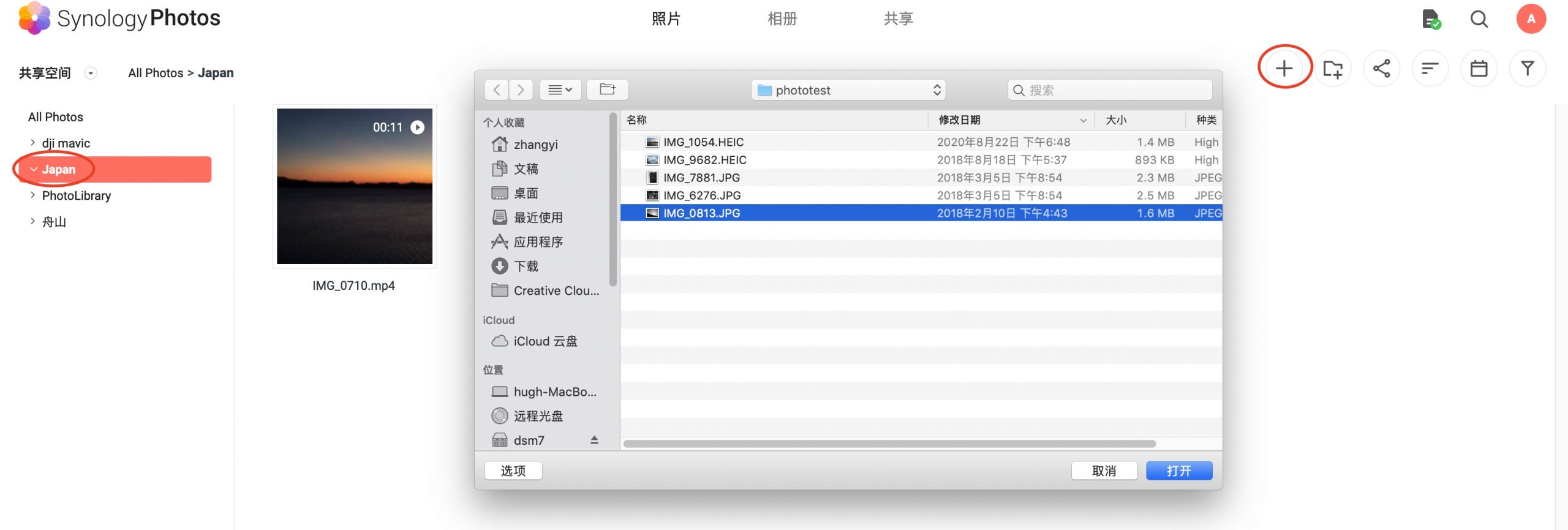Click the file list horizontal scrollbar
Screen dimensions: 1568x530
[889, 444]
